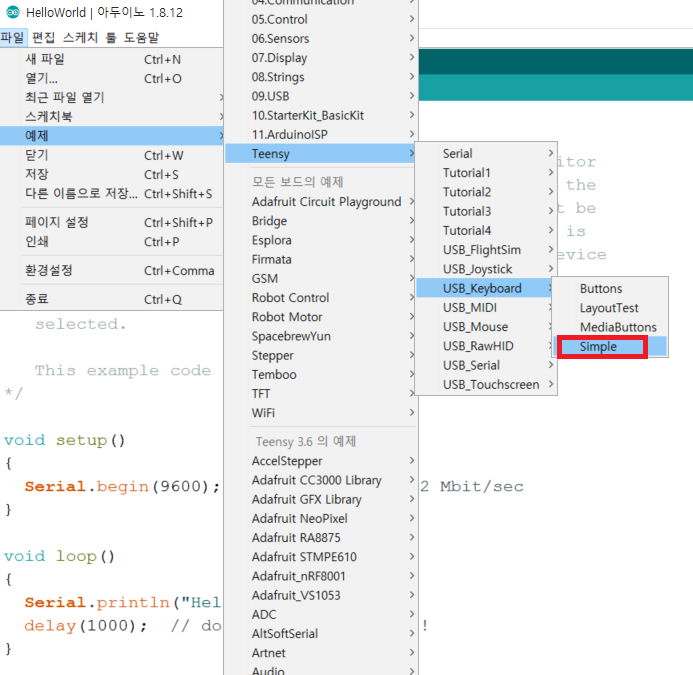The width and height of the screenshot is (693, 675).
Task: Select 새 파일 menu entry
Action: [111, 59]
